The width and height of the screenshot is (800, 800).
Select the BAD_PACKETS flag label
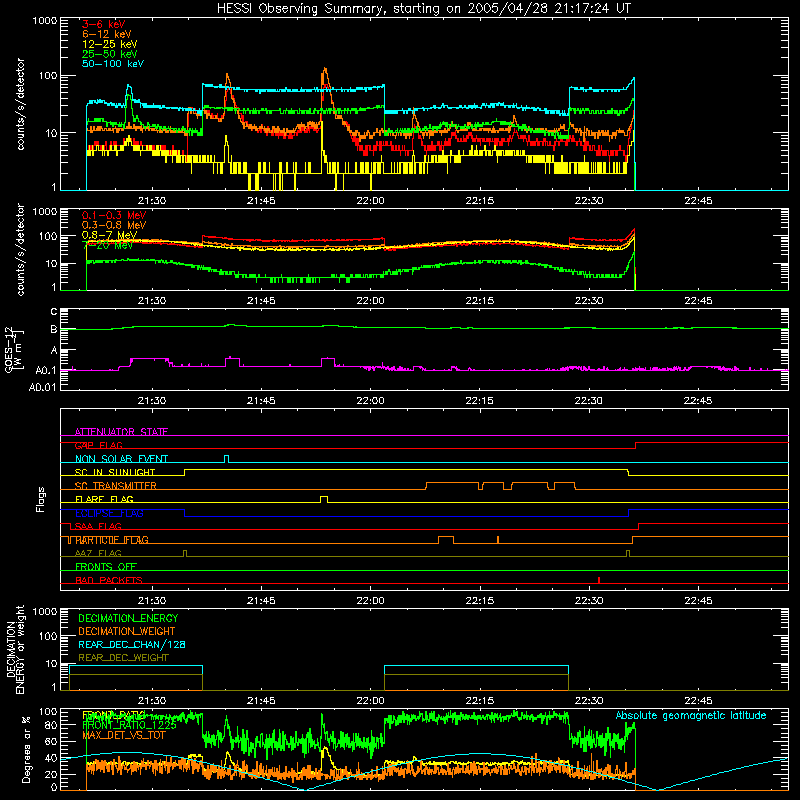click(109, 580)
